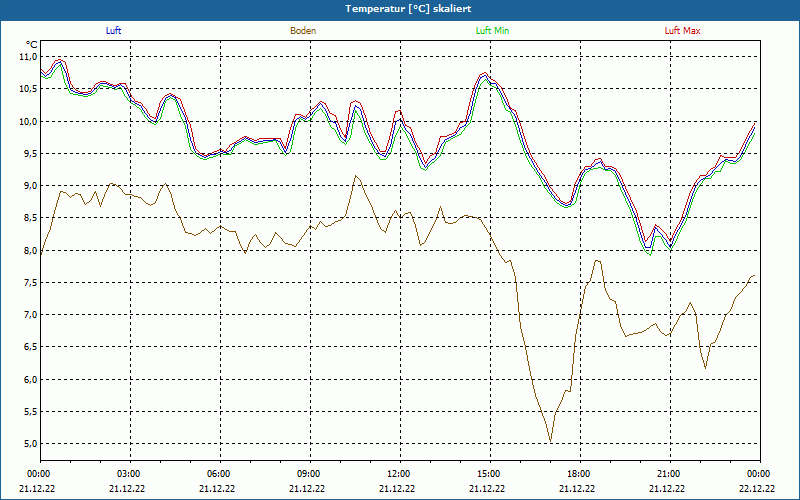This screenshot has height=500, width=800.
Task: Click the °C axis unit label
Action: tap(32, 45)
